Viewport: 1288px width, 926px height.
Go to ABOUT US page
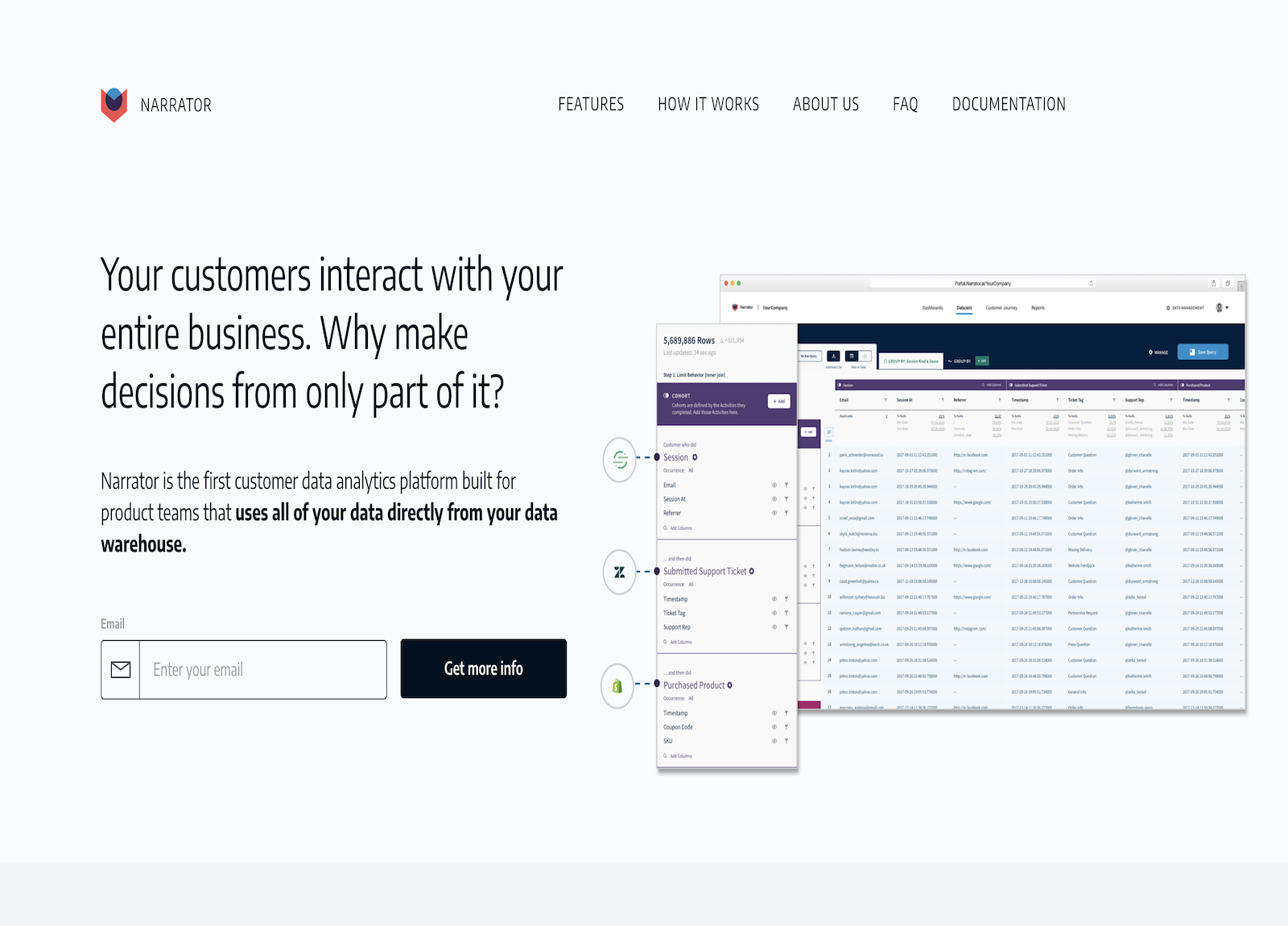(x=826, y=105)
